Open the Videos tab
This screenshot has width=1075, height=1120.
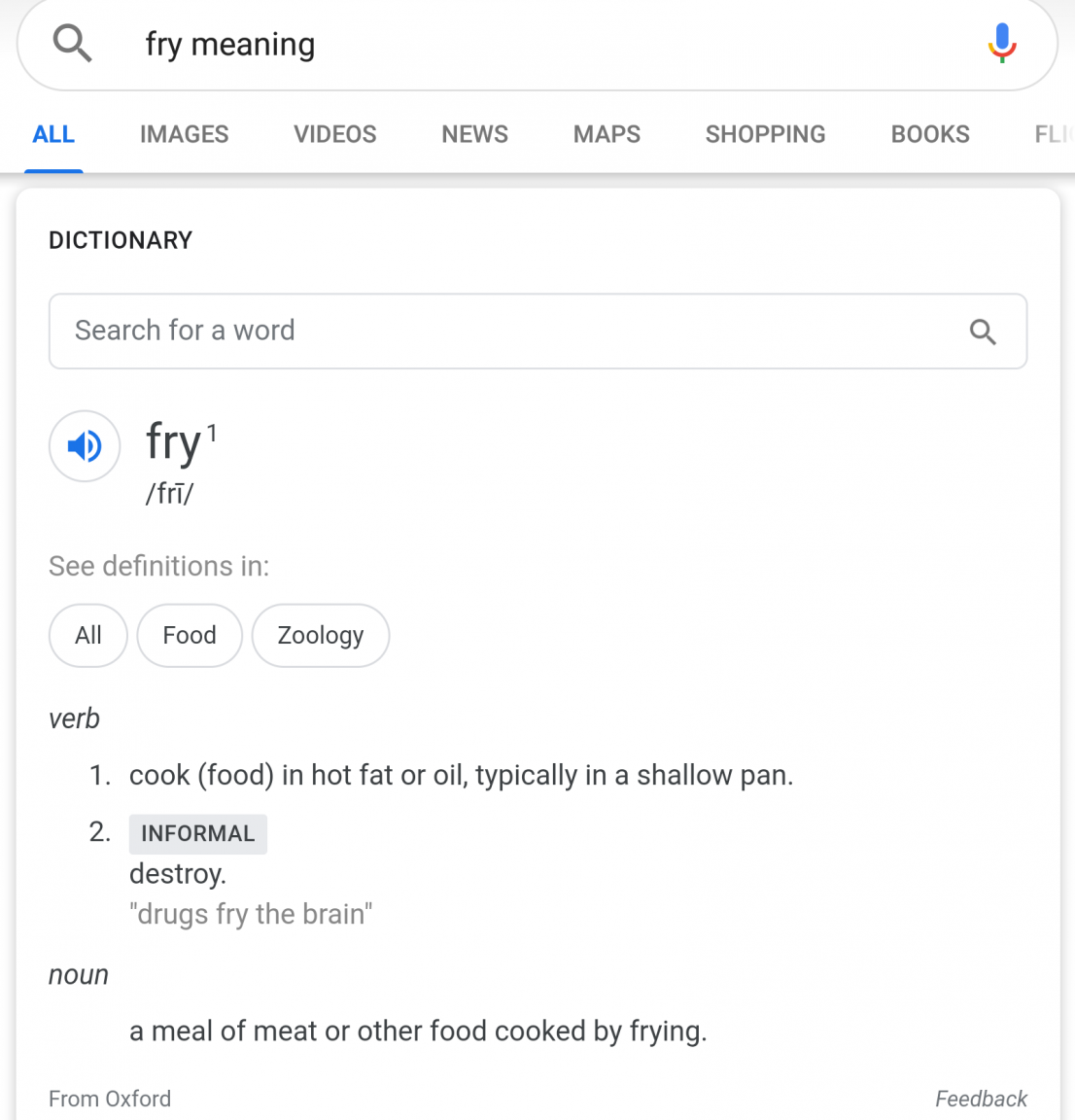point(334,134)
